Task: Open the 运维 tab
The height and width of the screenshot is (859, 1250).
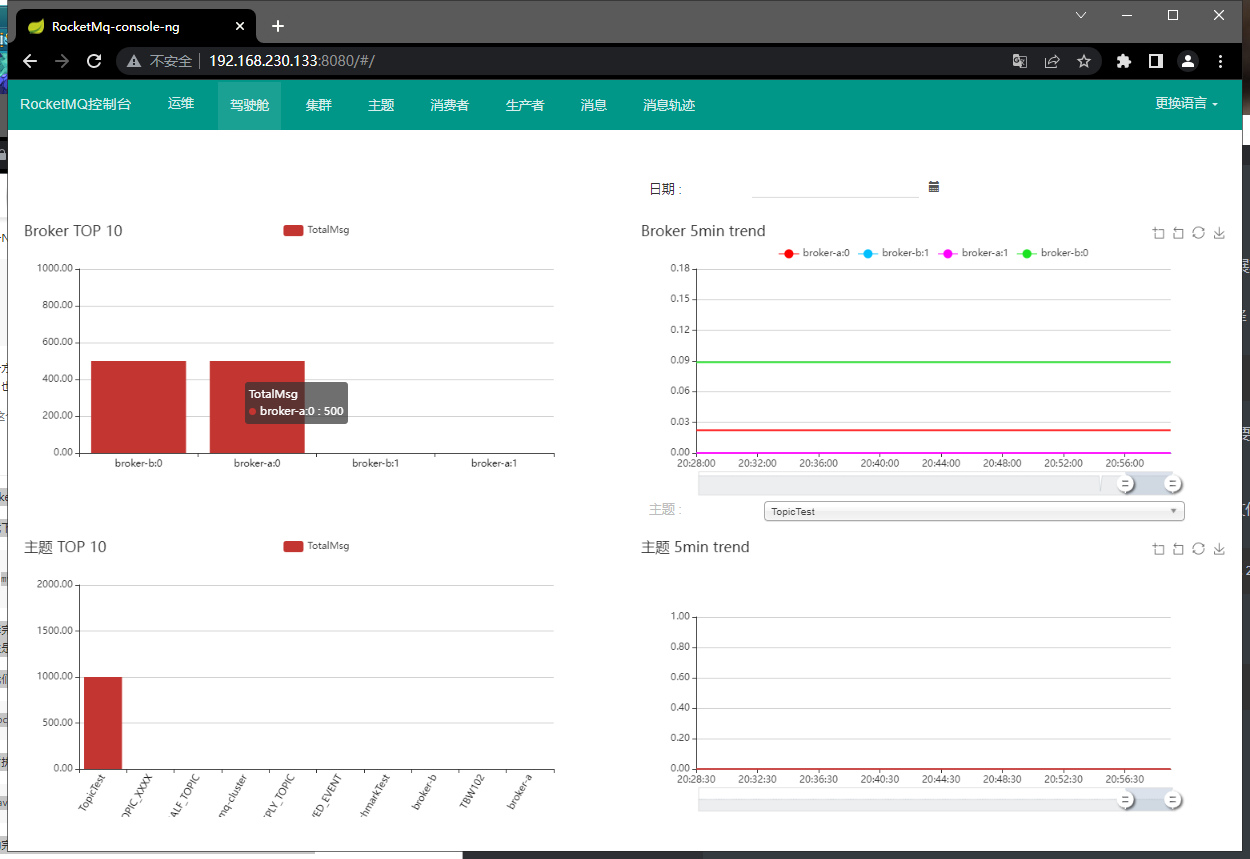Action: (x=181, y=104)
